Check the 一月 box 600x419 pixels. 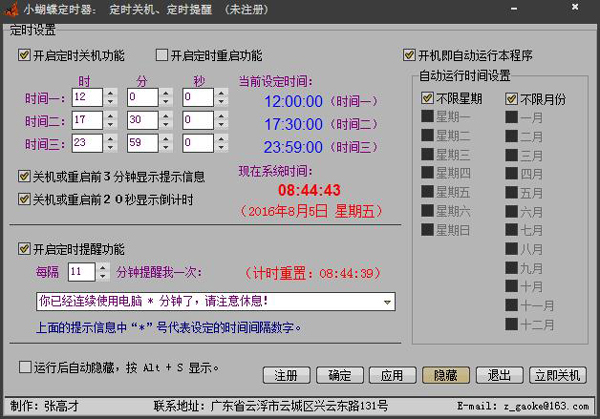pyautogui.click(x=511, y=117)
